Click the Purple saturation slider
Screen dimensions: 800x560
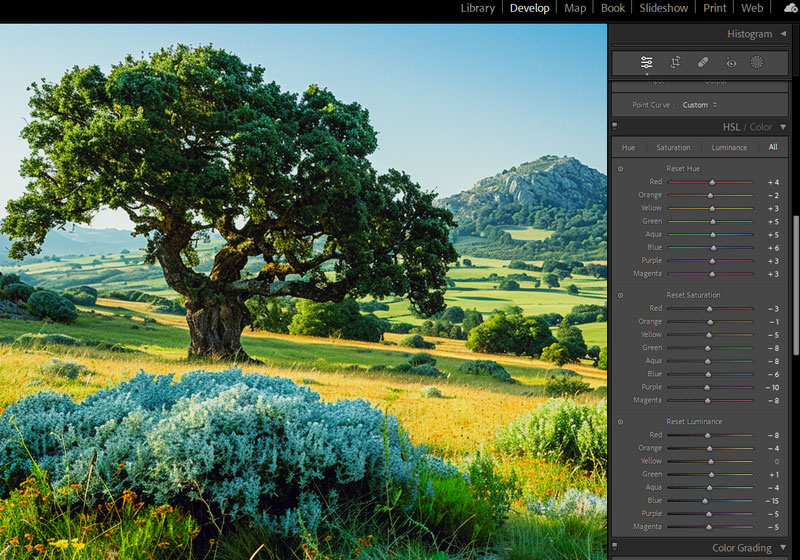click(x=711, y=387)
